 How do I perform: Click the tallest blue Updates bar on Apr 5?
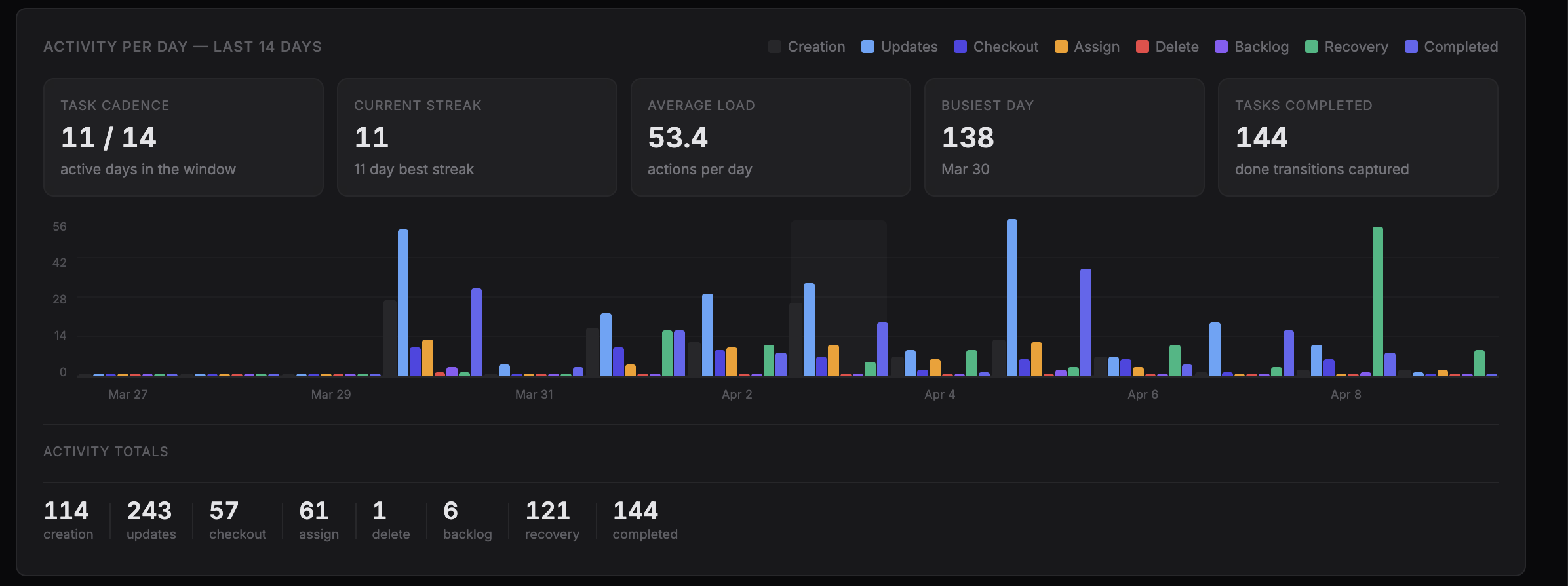(1012, 298)
